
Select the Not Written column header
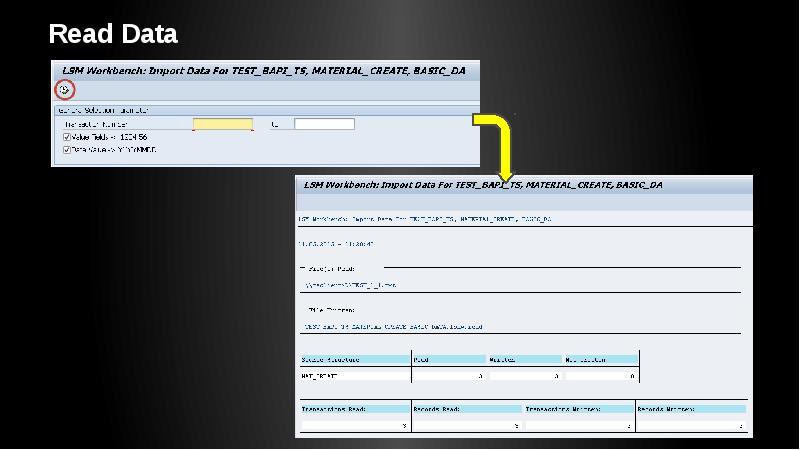click(600, 358)
